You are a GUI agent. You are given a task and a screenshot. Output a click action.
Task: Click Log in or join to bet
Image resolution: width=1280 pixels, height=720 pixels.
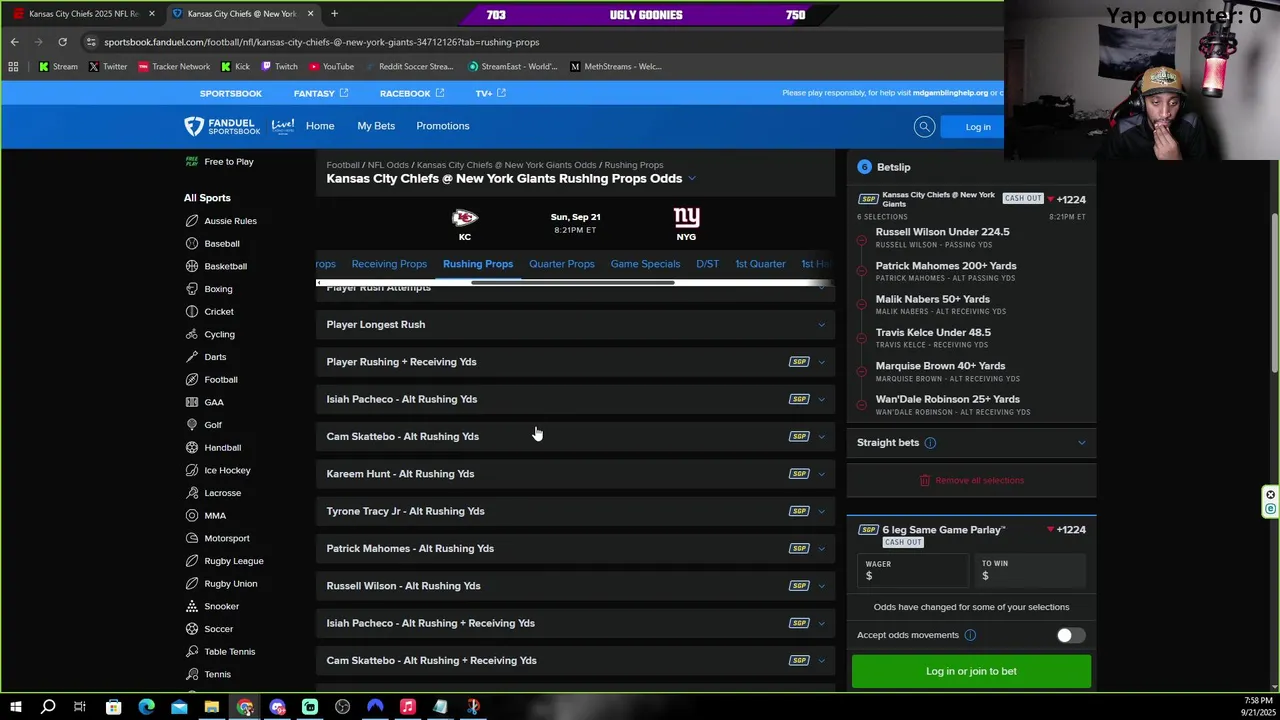(x=971, y=671)
